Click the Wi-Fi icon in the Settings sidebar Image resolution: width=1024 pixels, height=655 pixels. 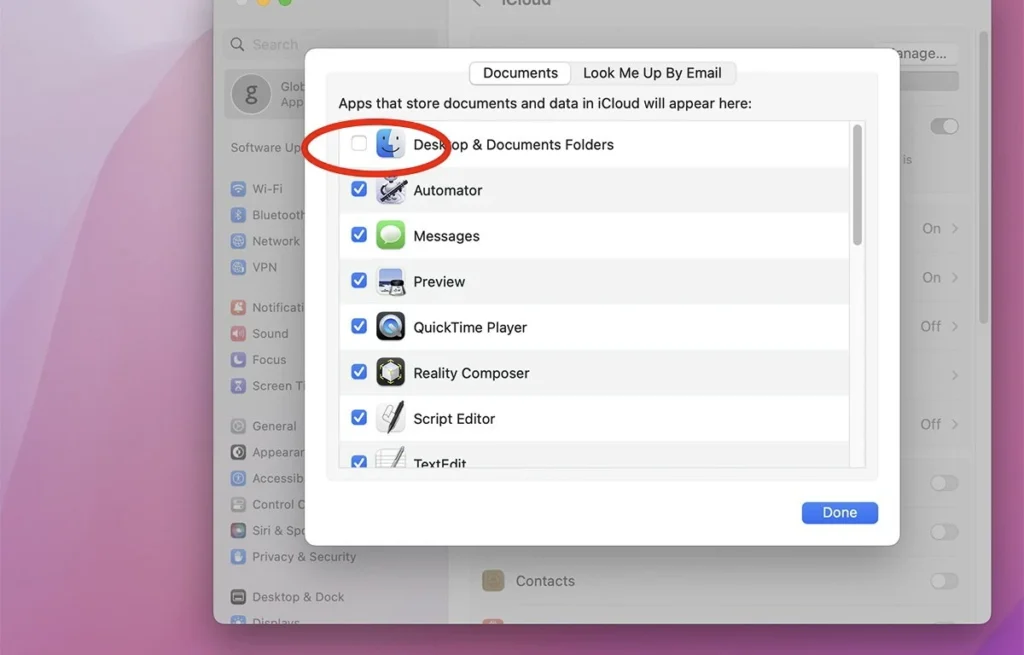[x=238, y=189]
